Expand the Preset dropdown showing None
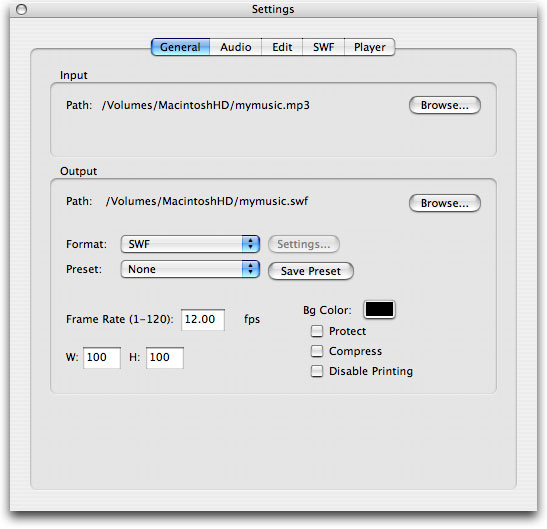Viewport: 547px width, 529px height. point(190,269)
